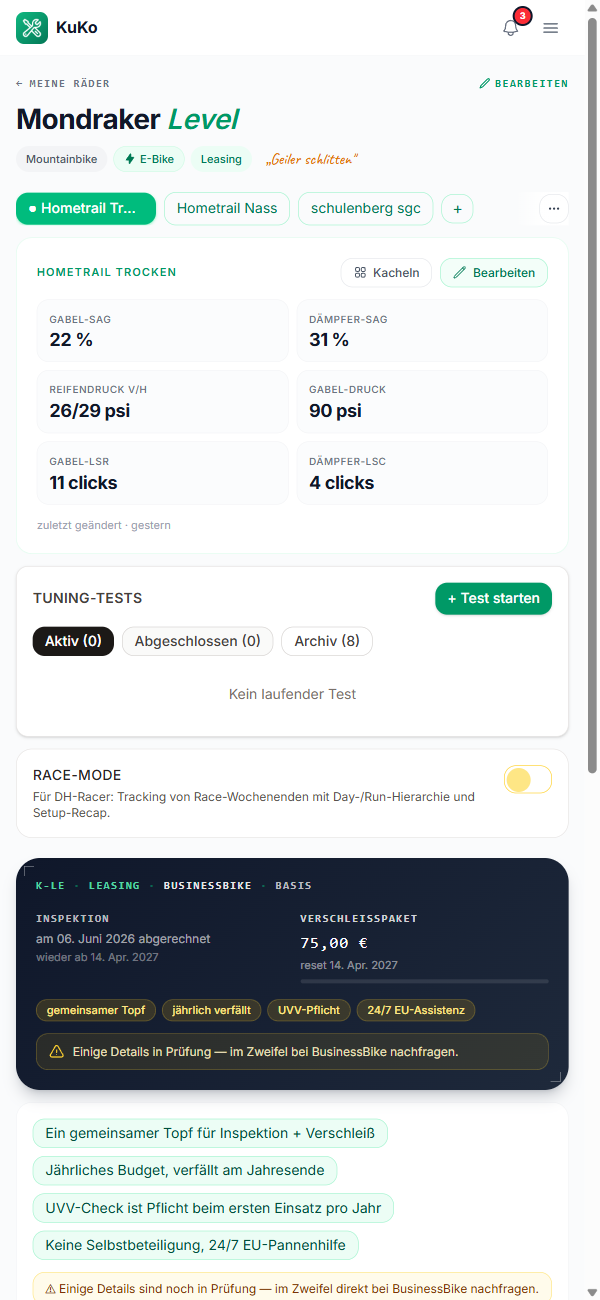The height and width of the screenshot is (1300, 600).
Task: Click the Verschleisspaket budget progress bar
Action: pos(424,981)
